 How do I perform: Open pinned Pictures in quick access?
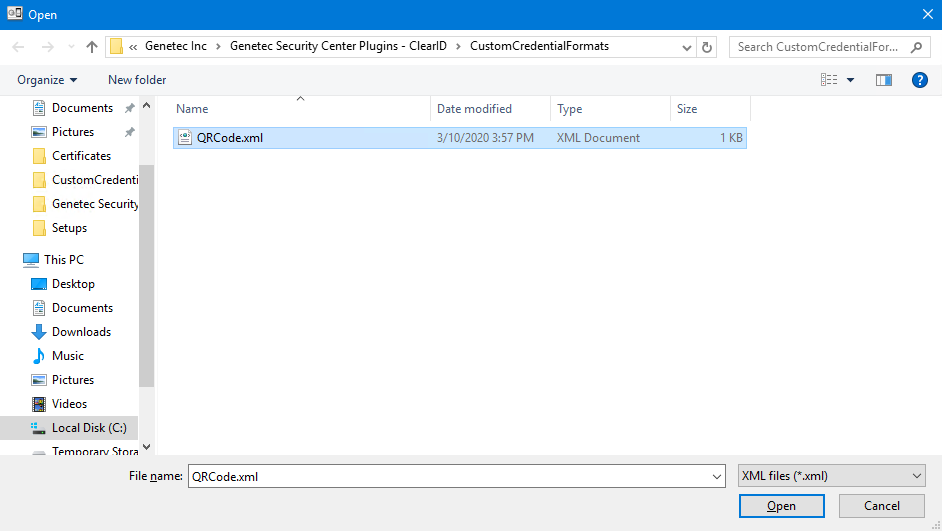tap(73, 132)
